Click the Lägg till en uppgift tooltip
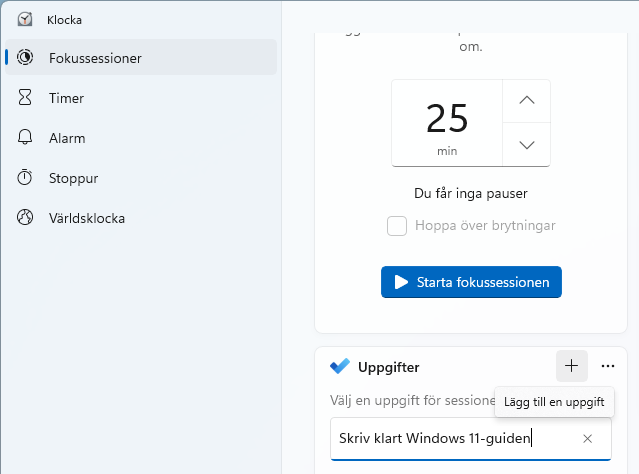The image size is (639, 474). coord(555,403)
